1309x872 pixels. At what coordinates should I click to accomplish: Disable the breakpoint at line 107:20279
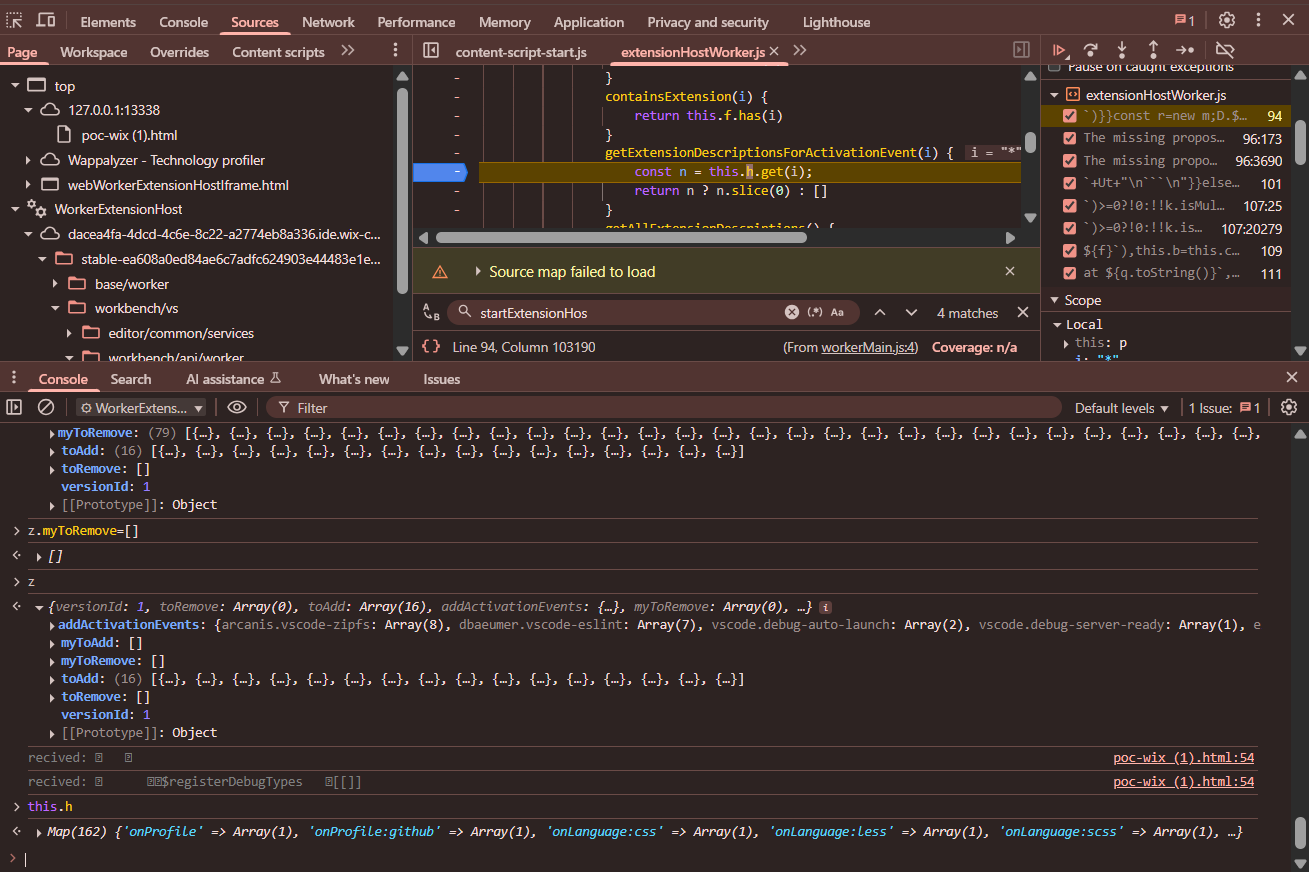pyautogui.click(x=1070, y=228)
